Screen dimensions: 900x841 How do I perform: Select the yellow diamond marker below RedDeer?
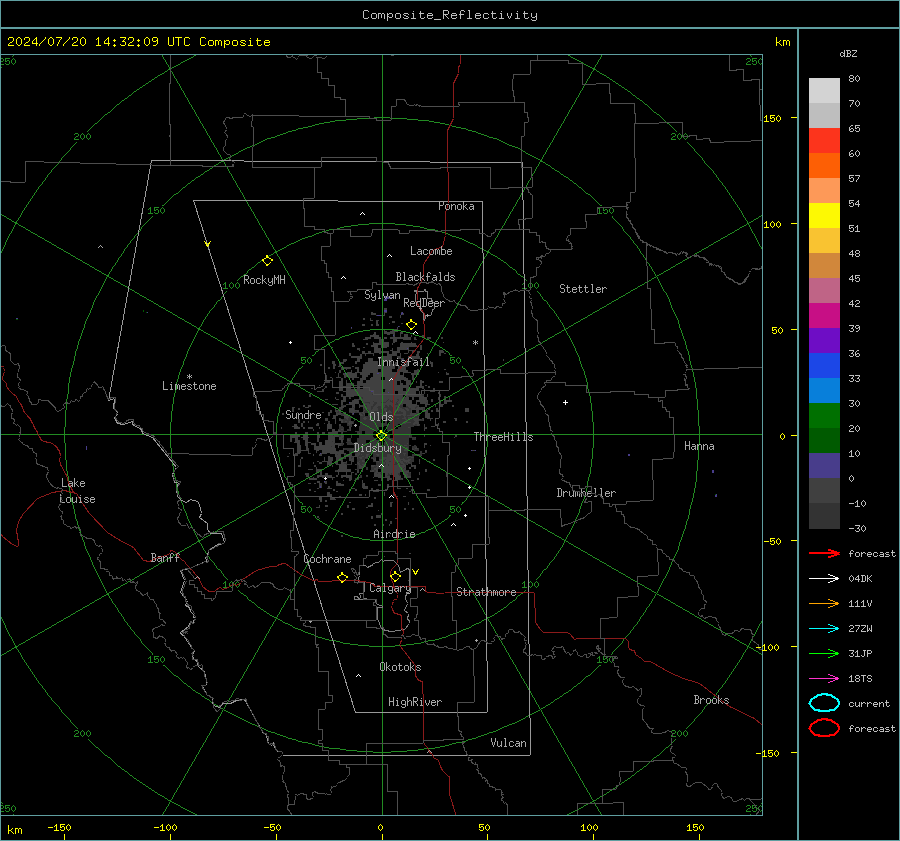click(x=411, y=325)
